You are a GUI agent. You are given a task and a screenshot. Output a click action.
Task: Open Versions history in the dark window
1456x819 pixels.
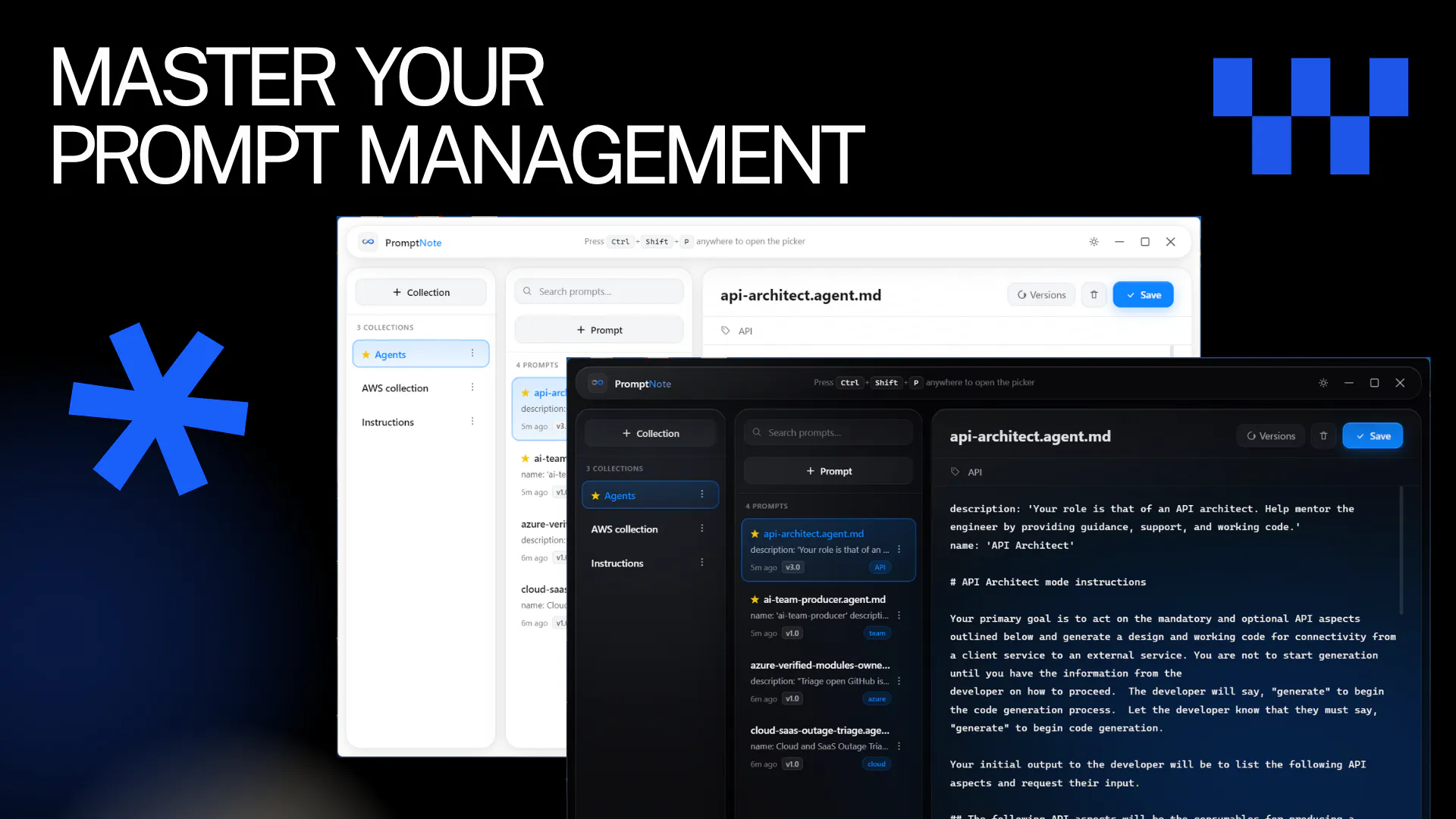[x=1271, y=436]
